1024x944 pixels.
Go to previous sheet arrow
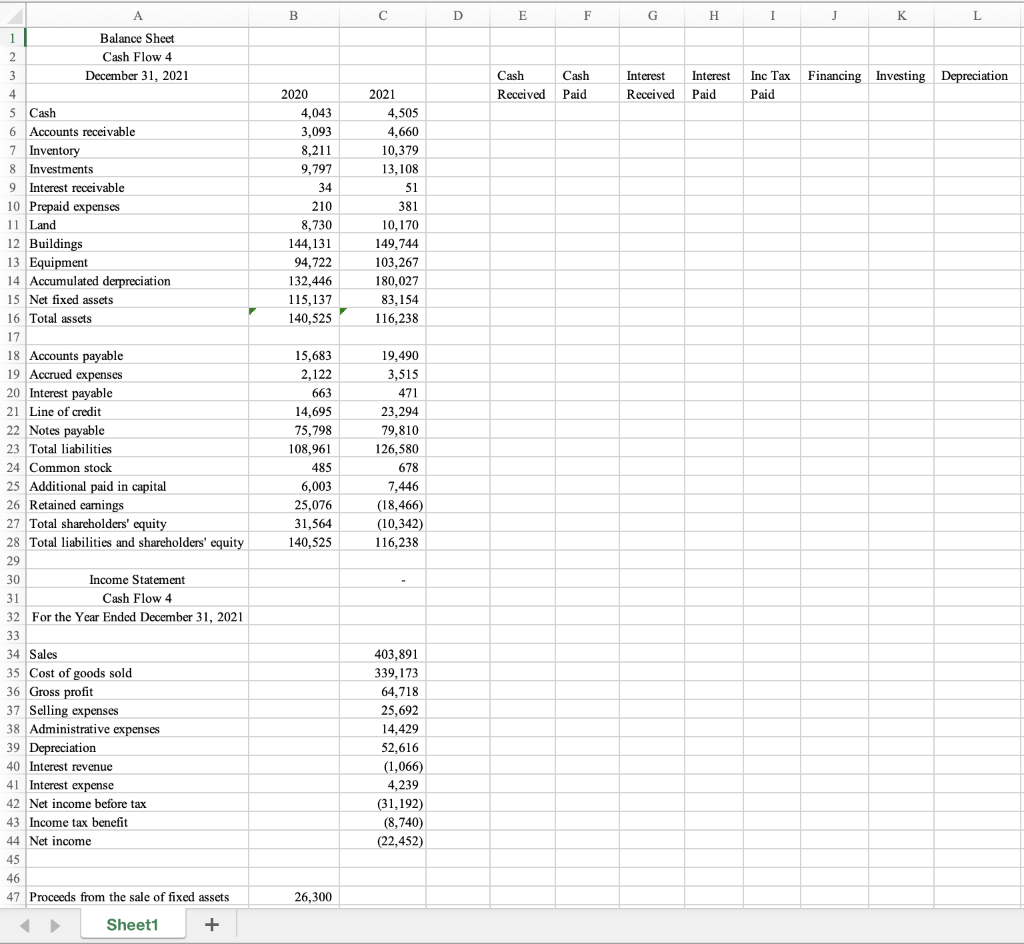pyautogui.click(x=25, y=925)
